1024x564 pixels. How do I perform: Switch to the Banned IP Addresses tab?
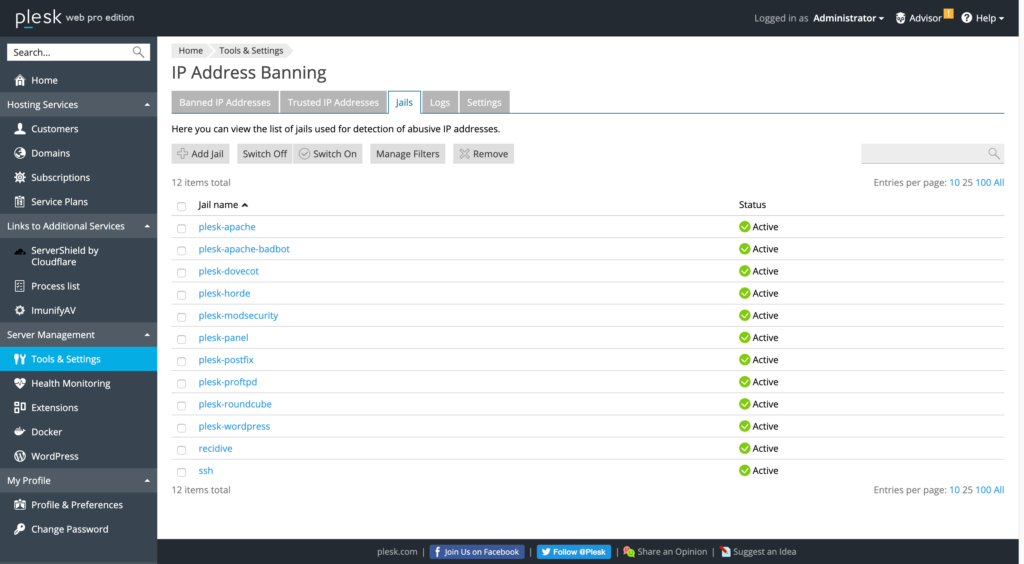(x=225, y=102)
